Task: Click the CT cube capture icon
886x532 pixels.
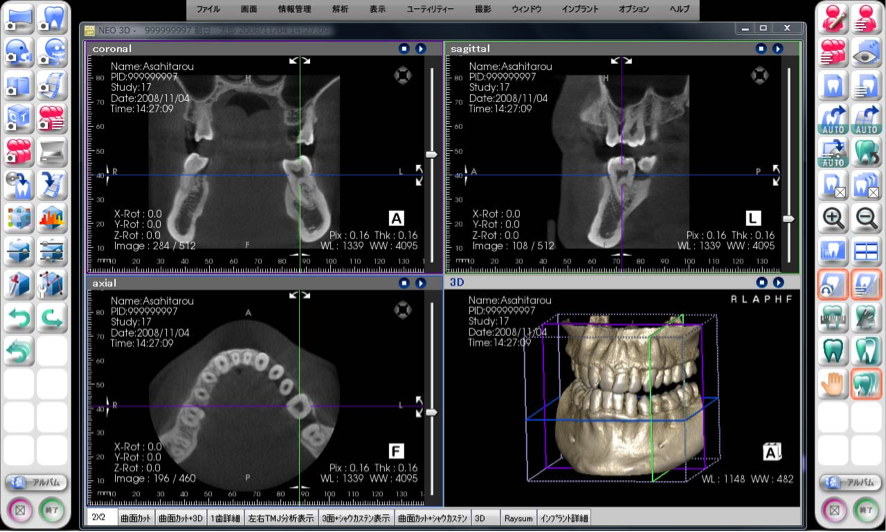Action: coord(19,119)
